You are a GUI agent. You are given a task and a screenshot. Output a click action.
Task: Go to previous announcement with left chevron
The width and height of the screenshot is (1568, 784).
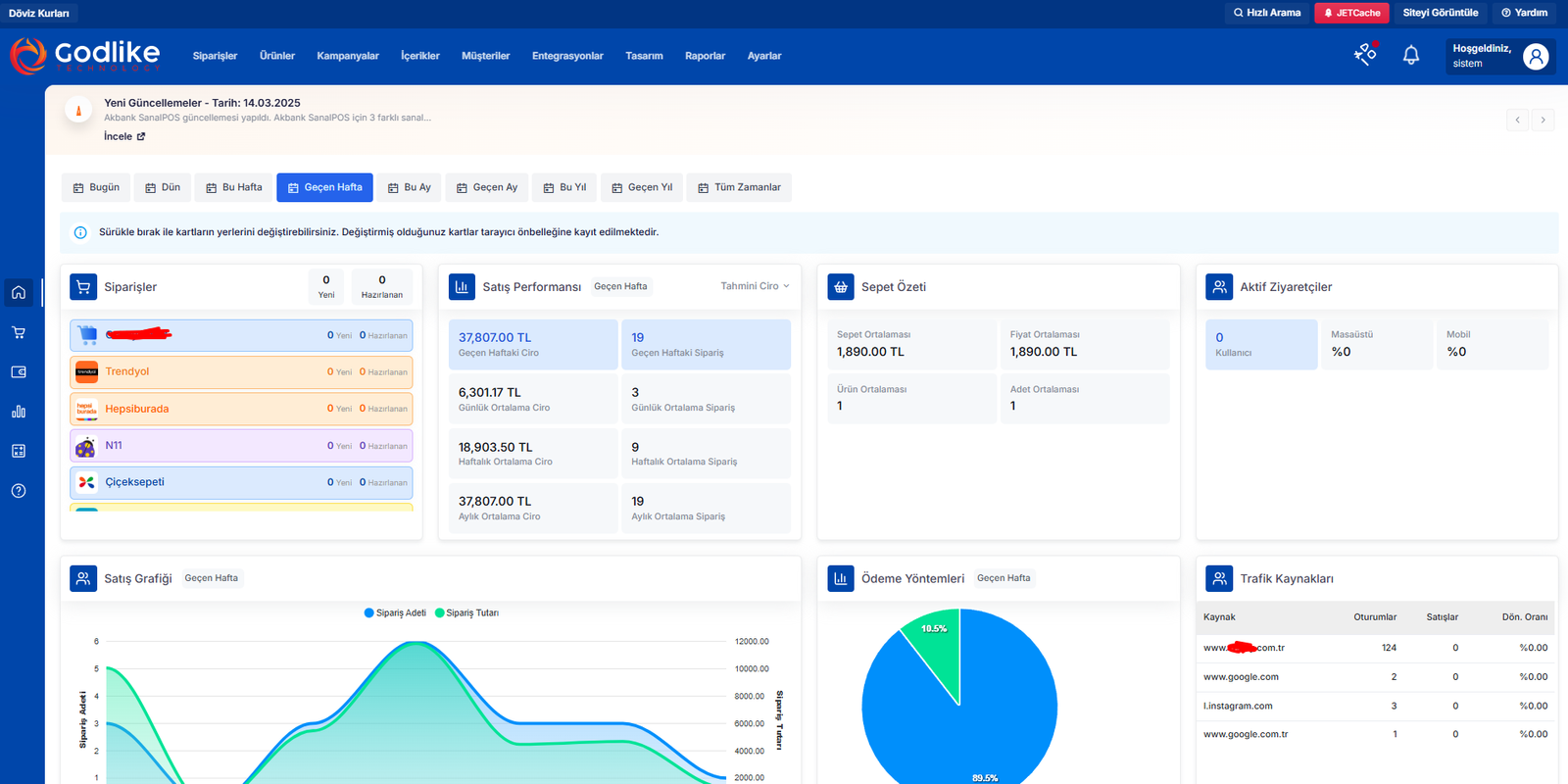coord(1517,120)
